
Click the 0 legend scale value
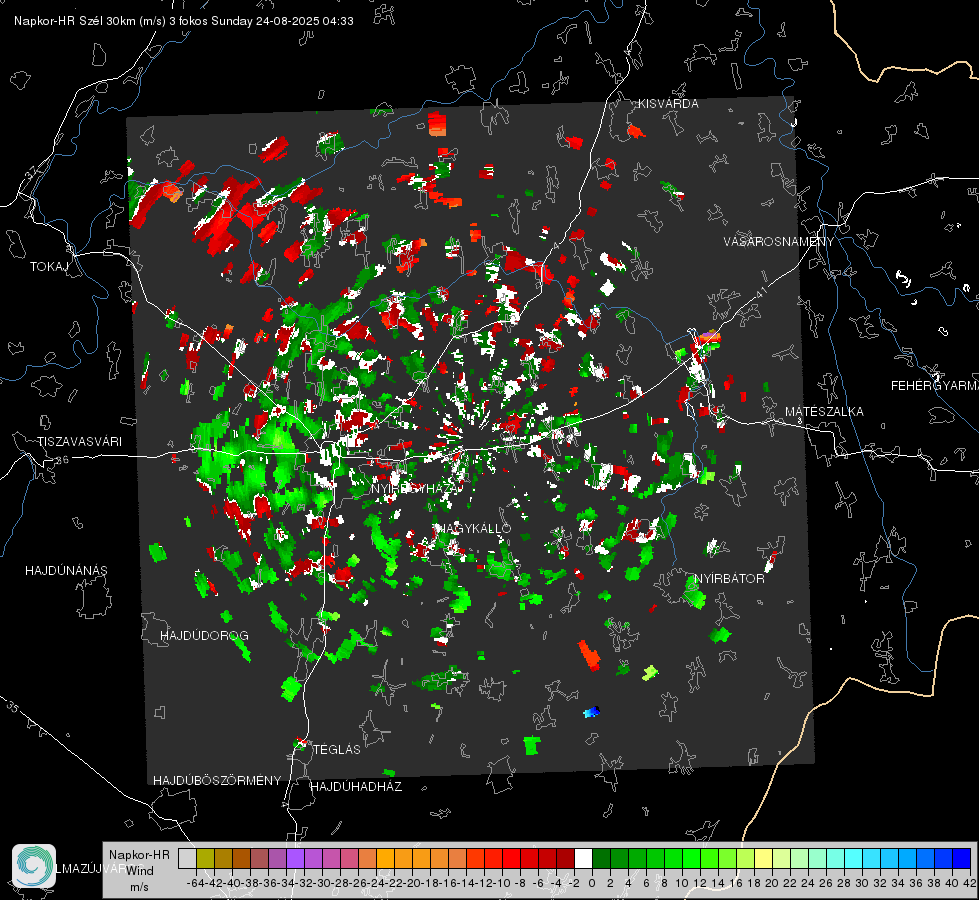[x=592, y=883]
